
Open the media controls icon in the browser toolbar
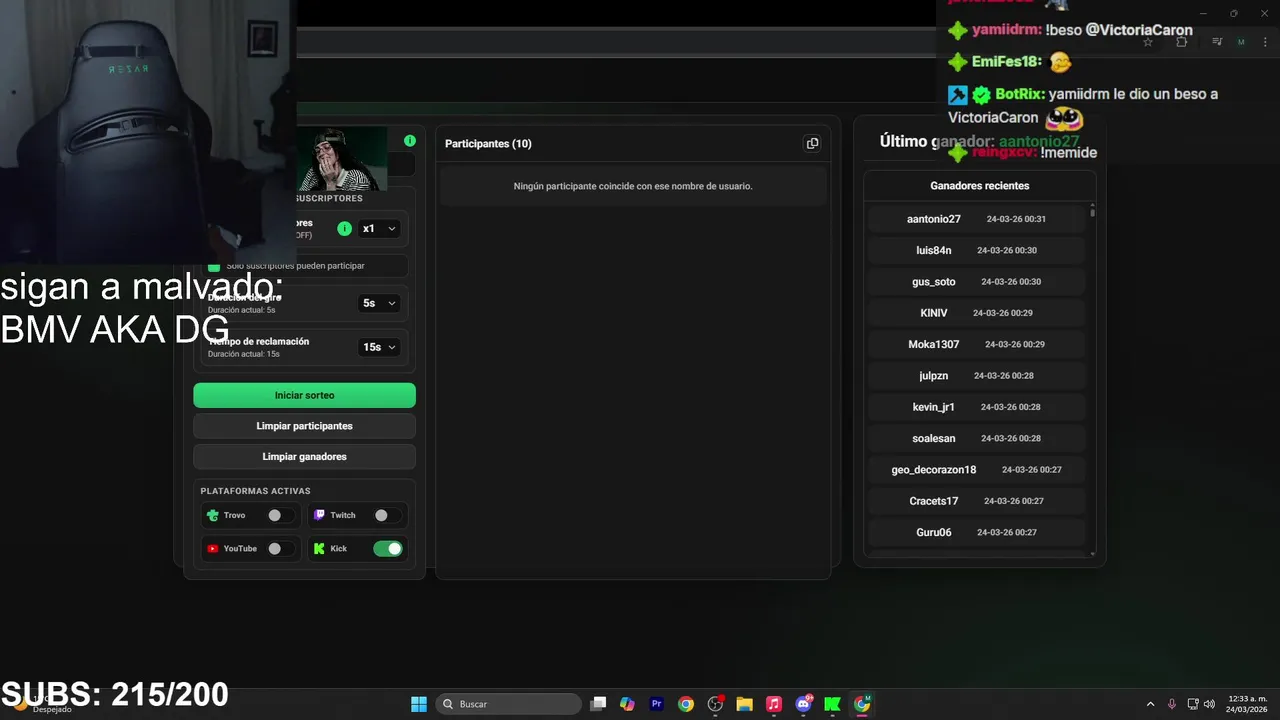tap(1217, 42)
